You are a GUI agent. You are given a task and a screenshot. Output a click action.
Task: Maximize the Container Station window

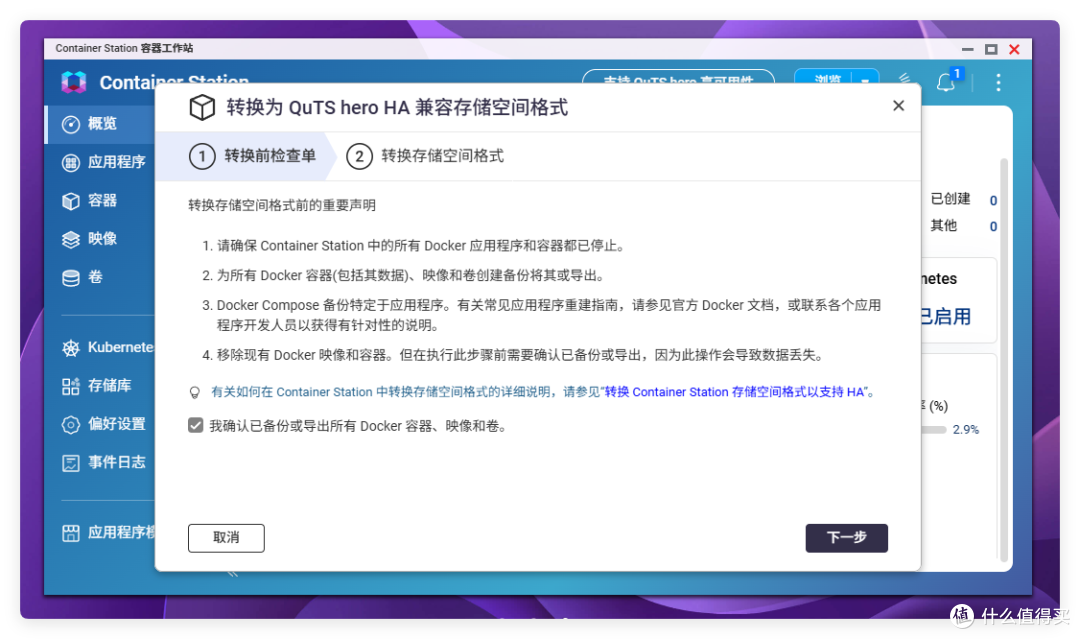click(991, 50)
